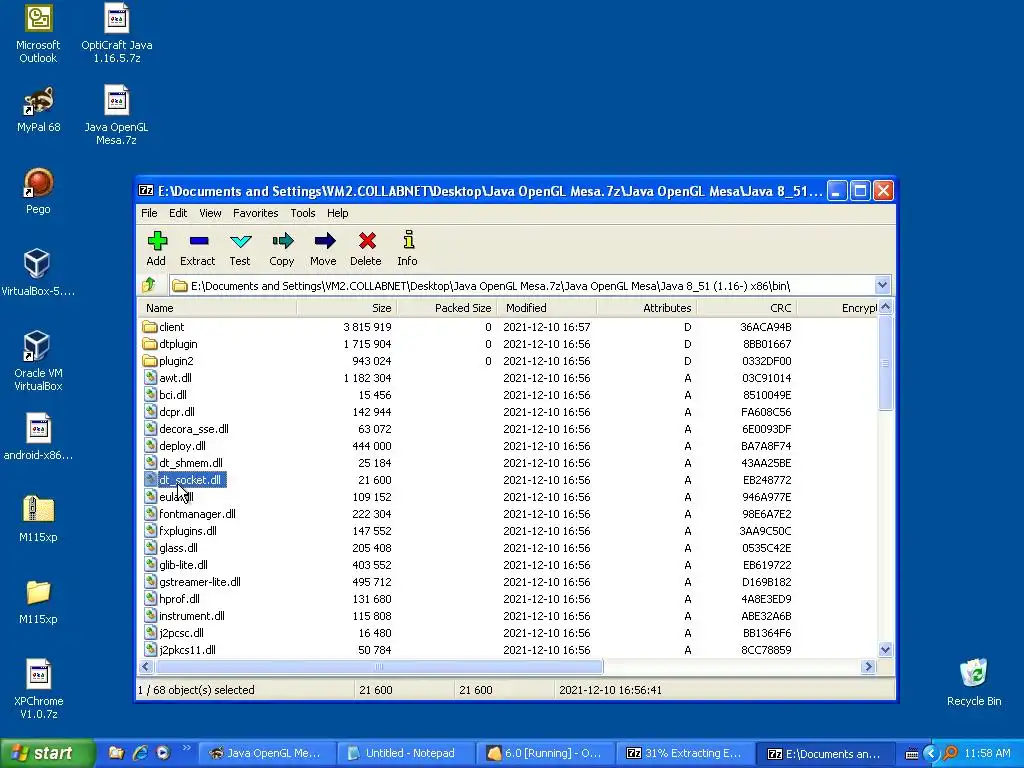Open the Edit menu
This screenshot has width=1024, height=768.
click(x=178, y=213)
